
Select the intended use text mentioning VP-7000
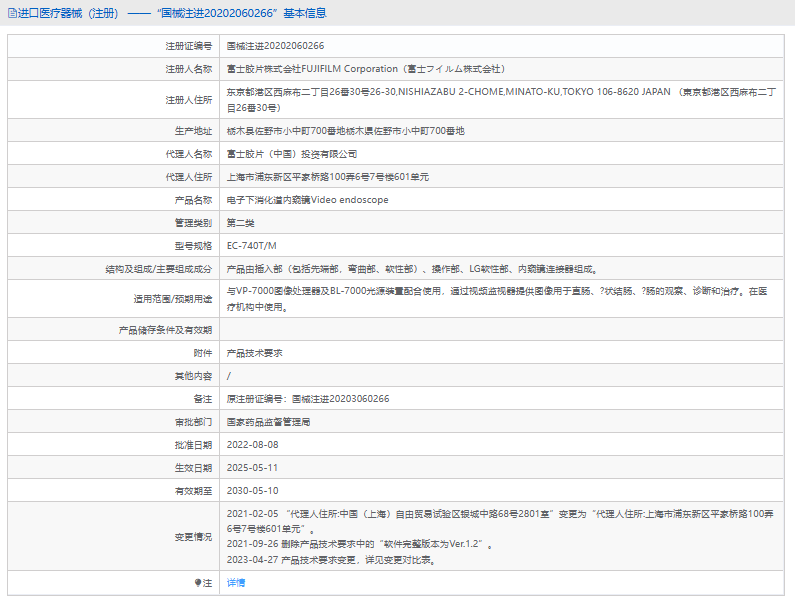497,299
